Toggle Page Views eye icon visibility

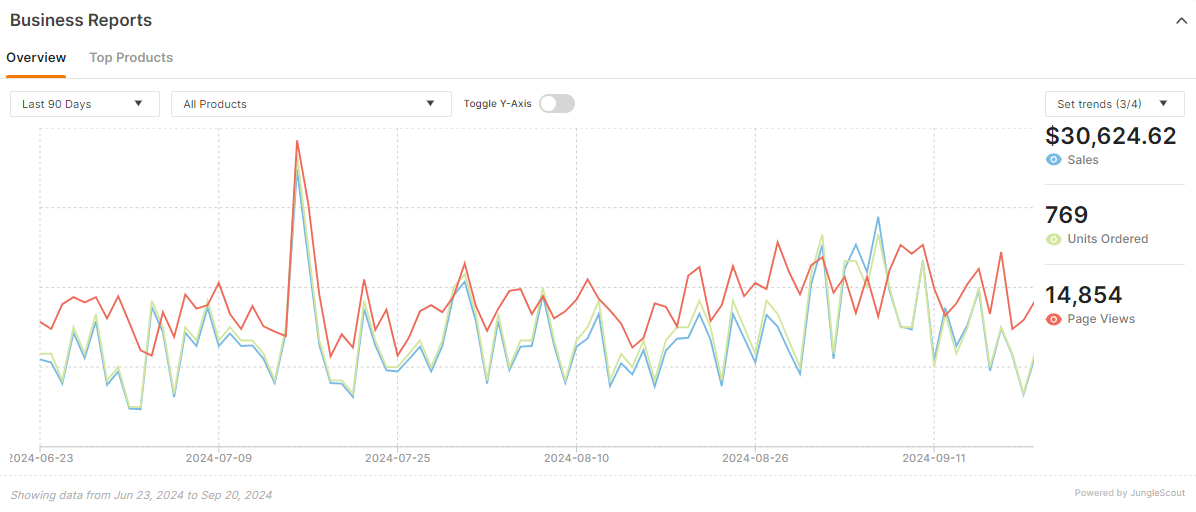tap(1053, 319)
